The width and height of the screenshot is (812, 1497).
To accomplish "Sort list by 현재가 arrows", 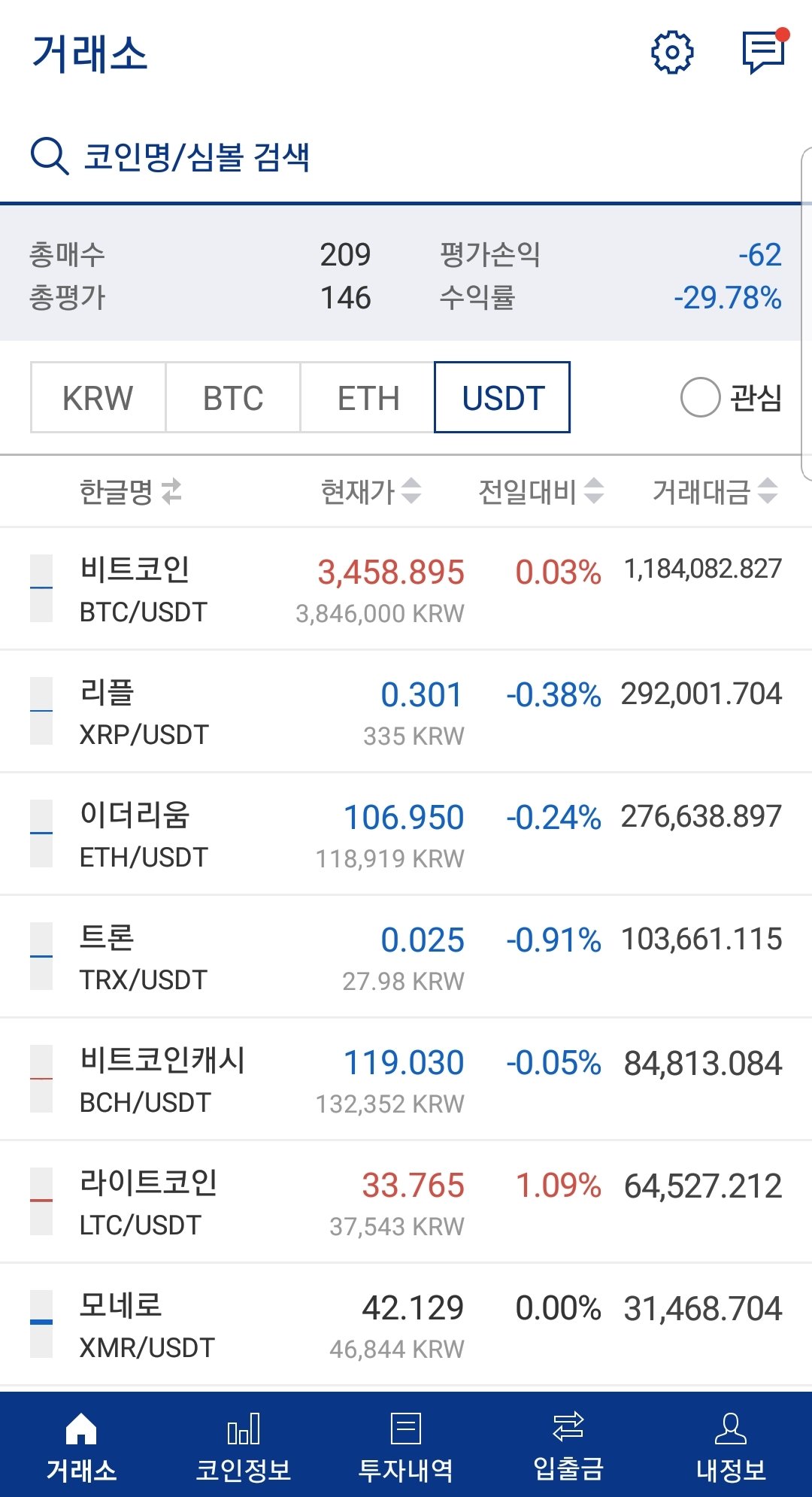I will (x=411, y=491).
